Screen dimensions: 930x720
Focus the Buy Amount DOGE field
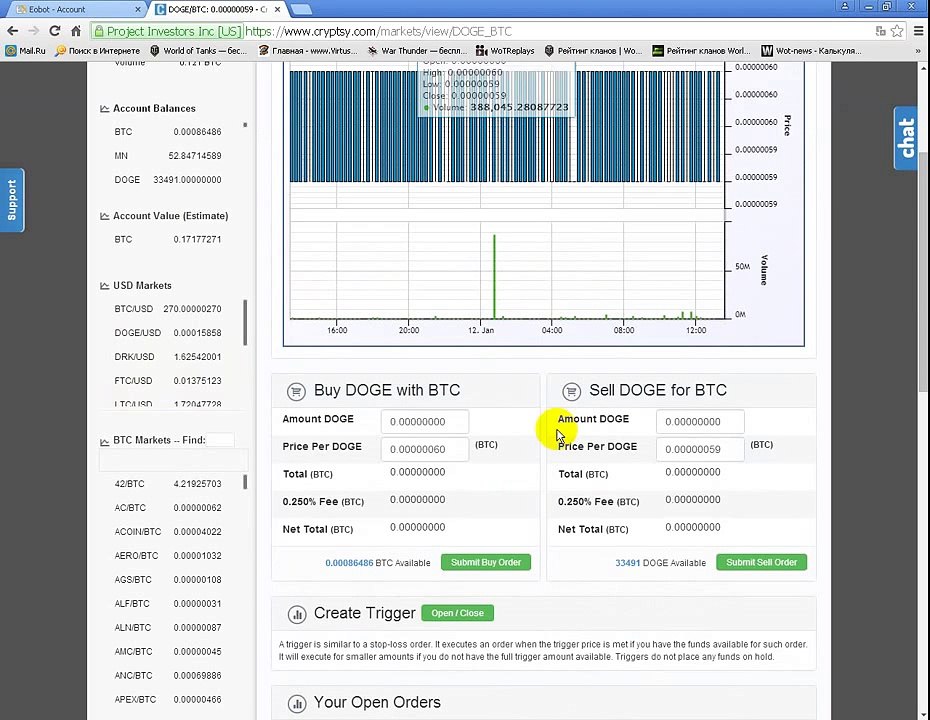click(x=425, y=422)
